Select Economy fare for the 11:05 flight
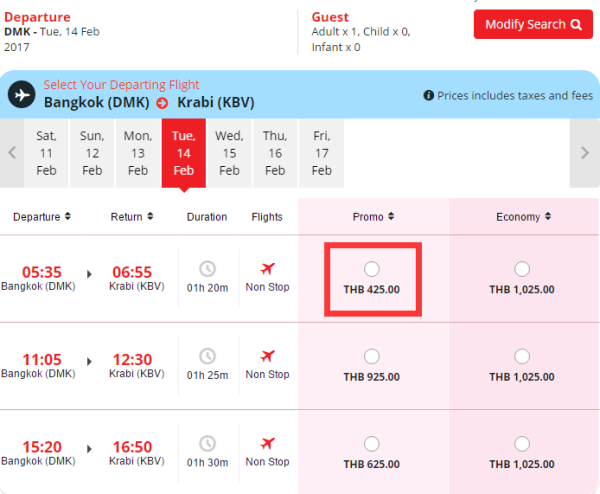Viewport: 600px width, 494px height. (x=522, y=357)
